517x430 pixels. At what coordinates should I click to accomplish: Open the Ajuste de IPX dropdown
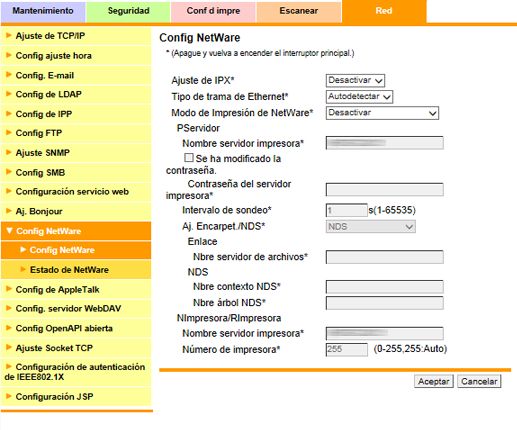[355, 80]
